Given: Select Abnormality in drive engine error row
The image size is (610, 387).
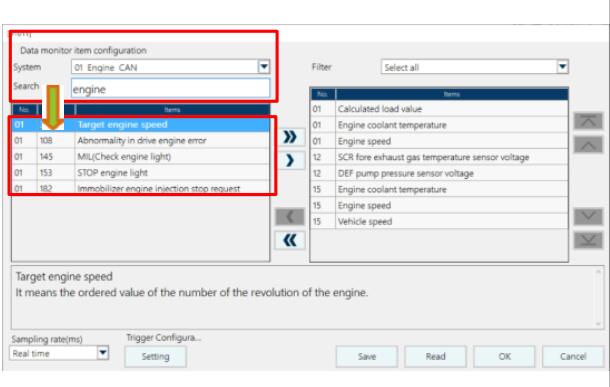Looking at the screenshot, I should click(x=140, y=140).
